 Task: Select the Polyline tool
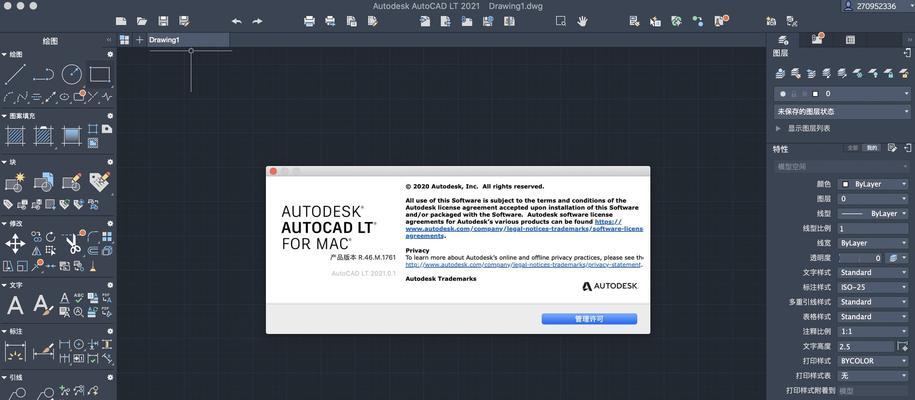point(43,74)
